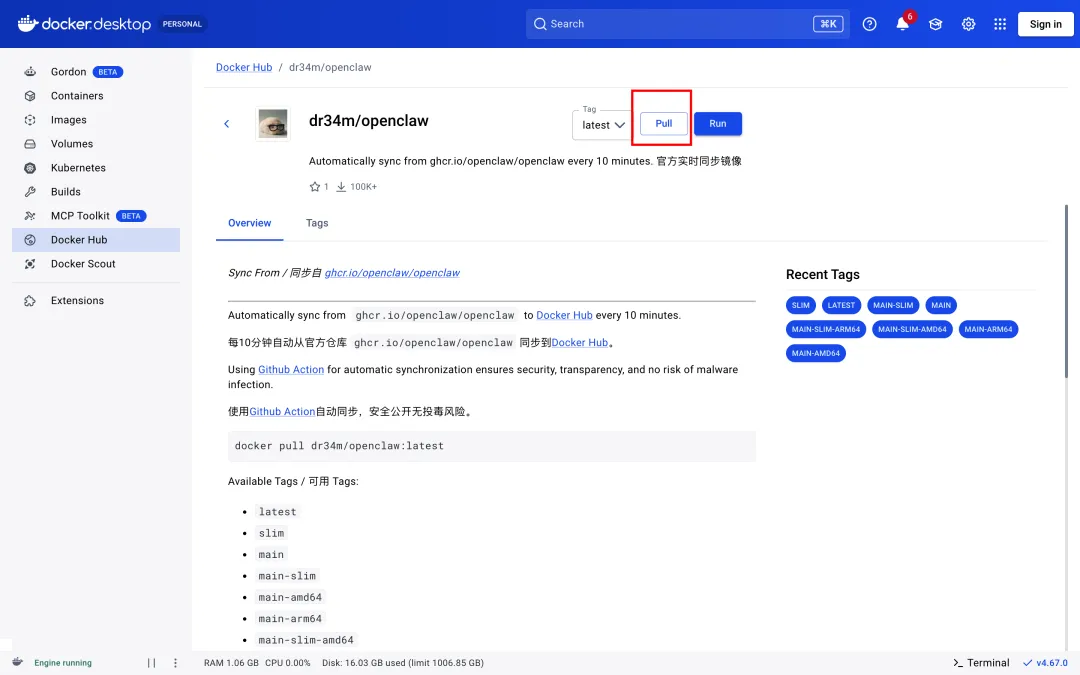Click 'main-slim-amd64' in available tags list
1080x675 pixels.
[306, 640]
